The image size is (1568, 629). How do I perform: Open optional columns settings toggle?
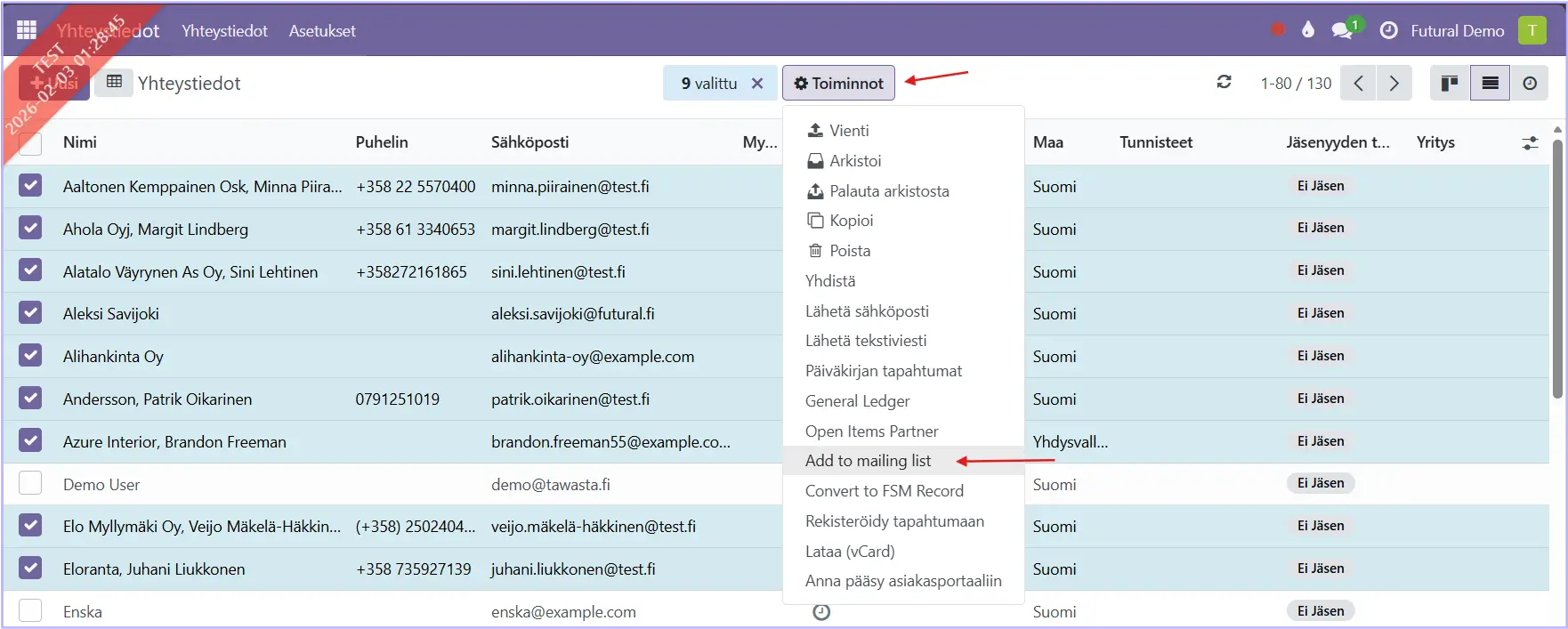point(1530,142)
